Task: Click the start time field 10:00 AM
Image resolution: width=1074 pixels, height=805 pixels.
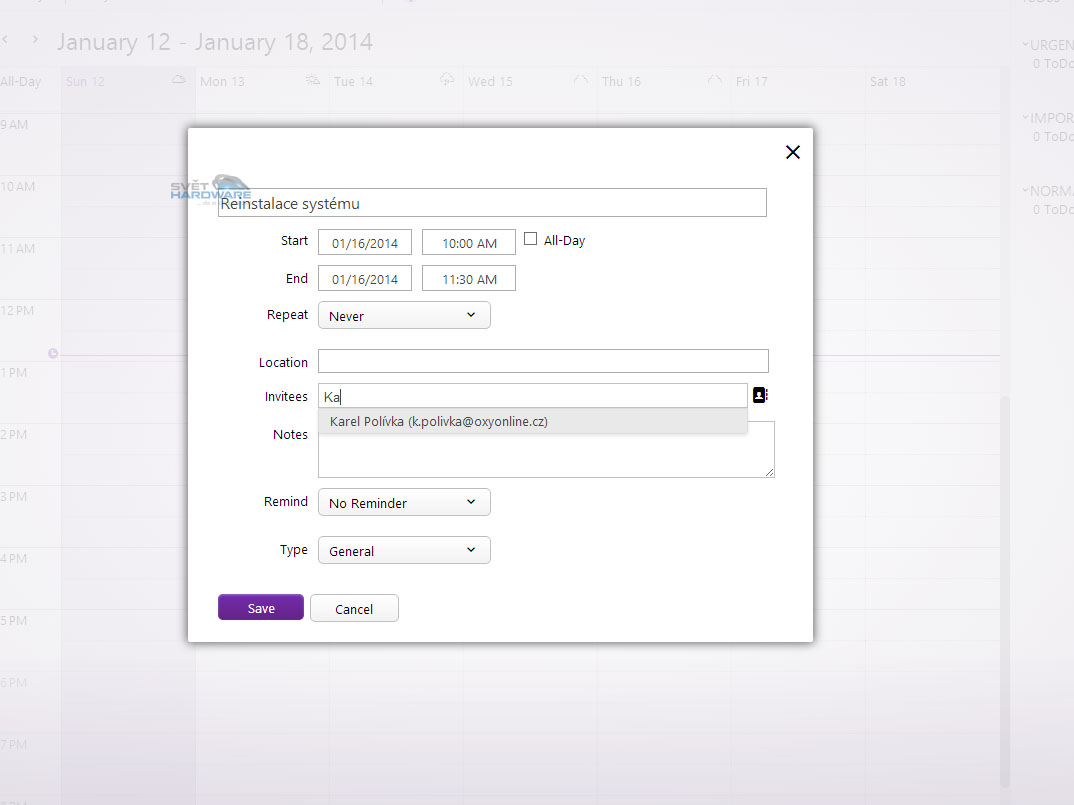Action: (469, 242)
